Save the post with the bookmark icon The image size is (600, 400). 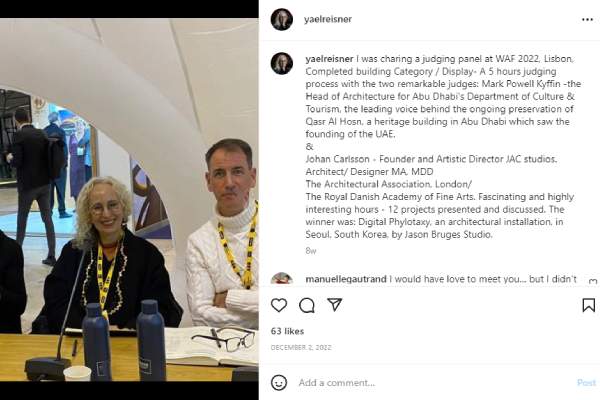pyautogui.click(x=589, y=305)
